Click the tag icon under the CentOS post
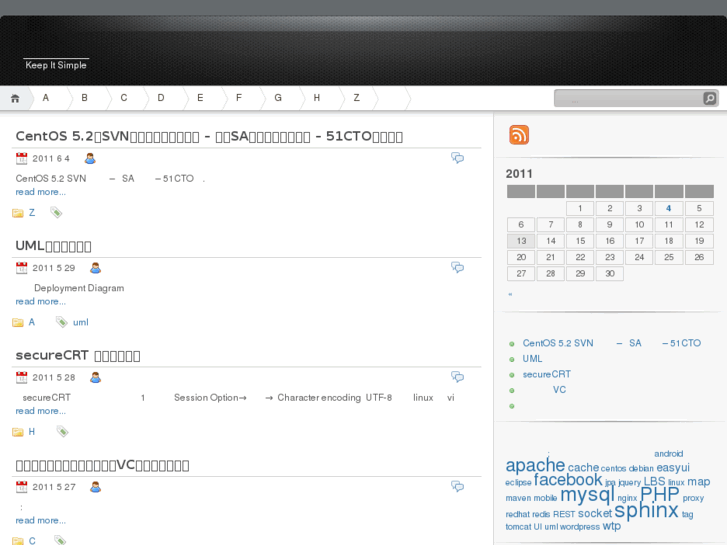 click(56, 212)
